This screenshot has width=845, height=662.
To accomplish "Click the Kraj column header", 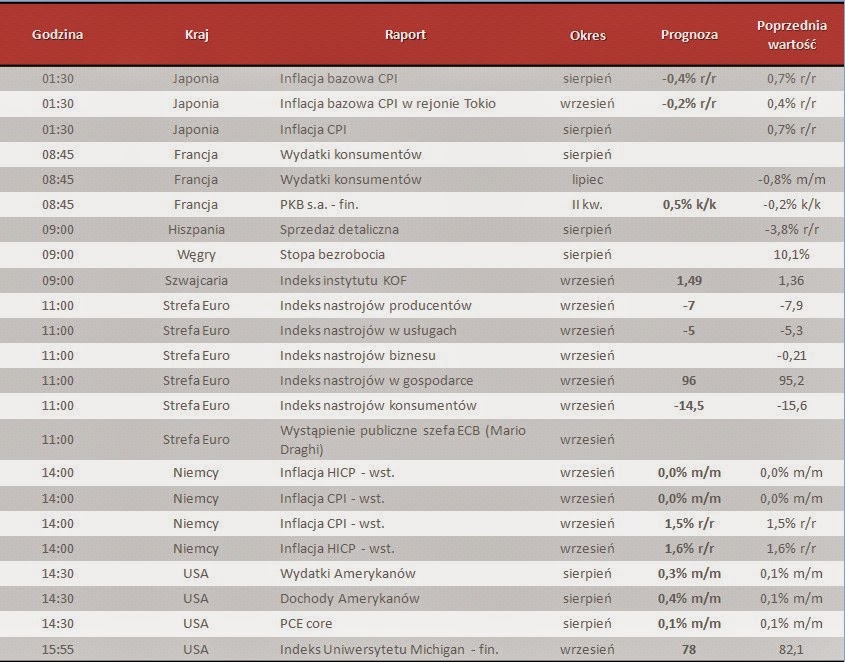I will click(196, 35).
